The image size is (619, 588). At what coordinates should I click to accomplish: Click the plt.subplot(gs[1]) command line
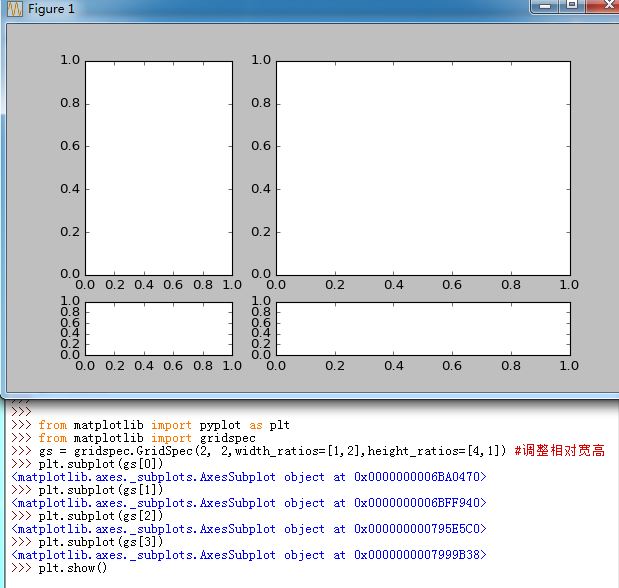click(x=87, y=490)
